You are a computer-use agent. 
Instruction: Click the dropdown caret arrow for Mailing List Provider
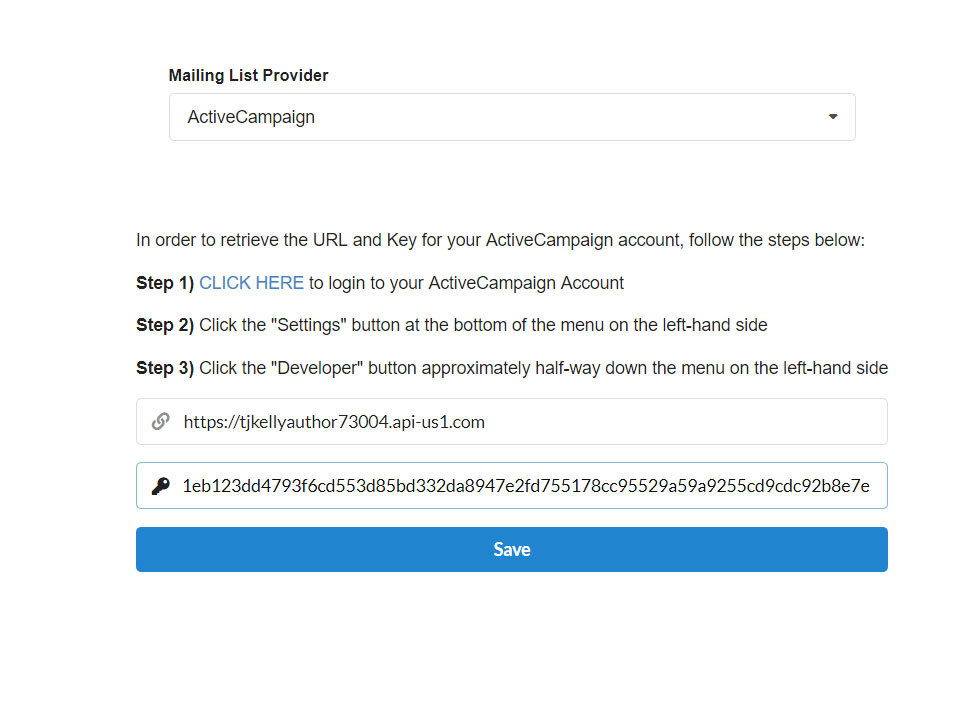(x=833, y=117)
